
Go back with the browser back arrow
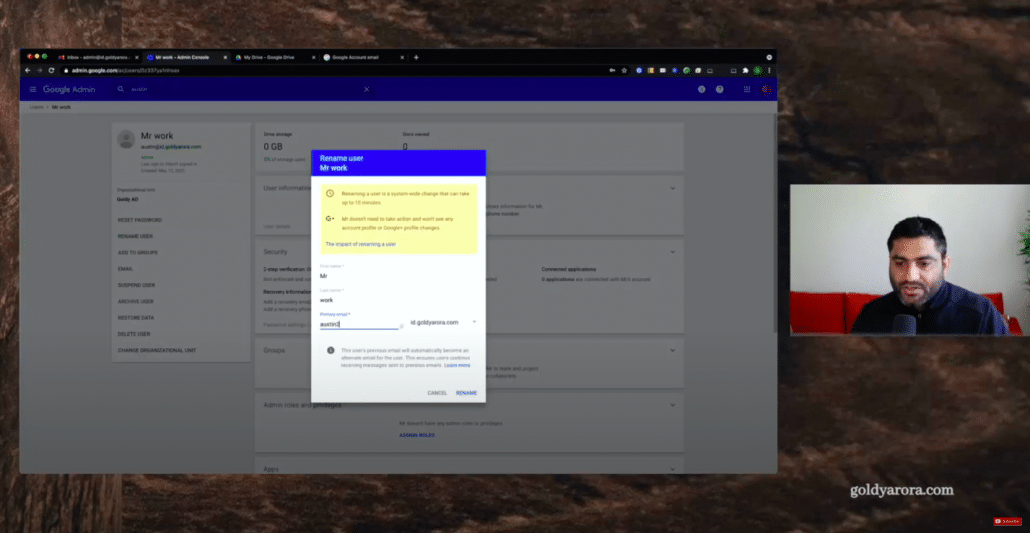(x=28, y=70)
